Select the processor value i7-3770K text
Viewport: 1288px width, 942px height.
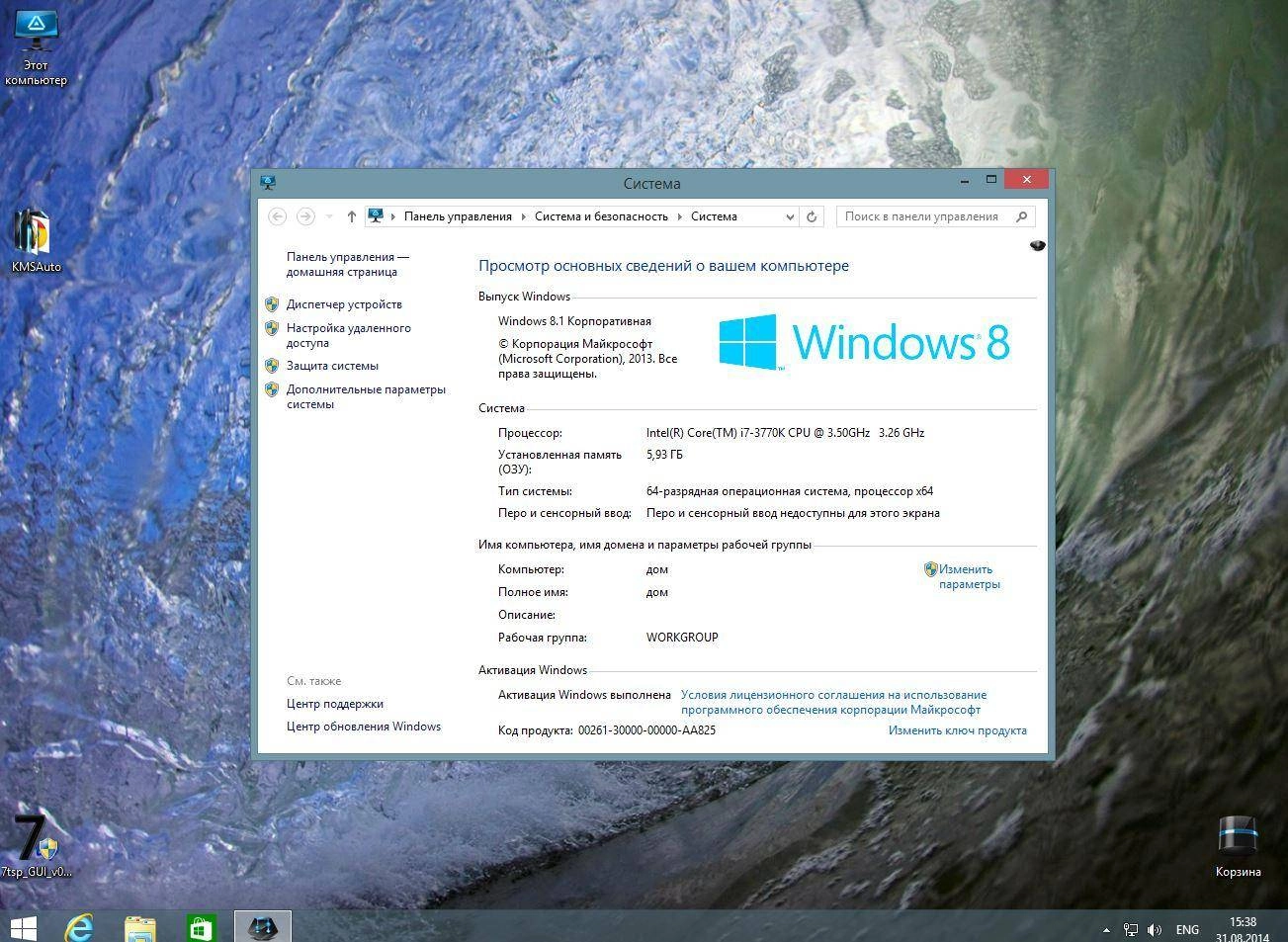(x=785, y=433)
